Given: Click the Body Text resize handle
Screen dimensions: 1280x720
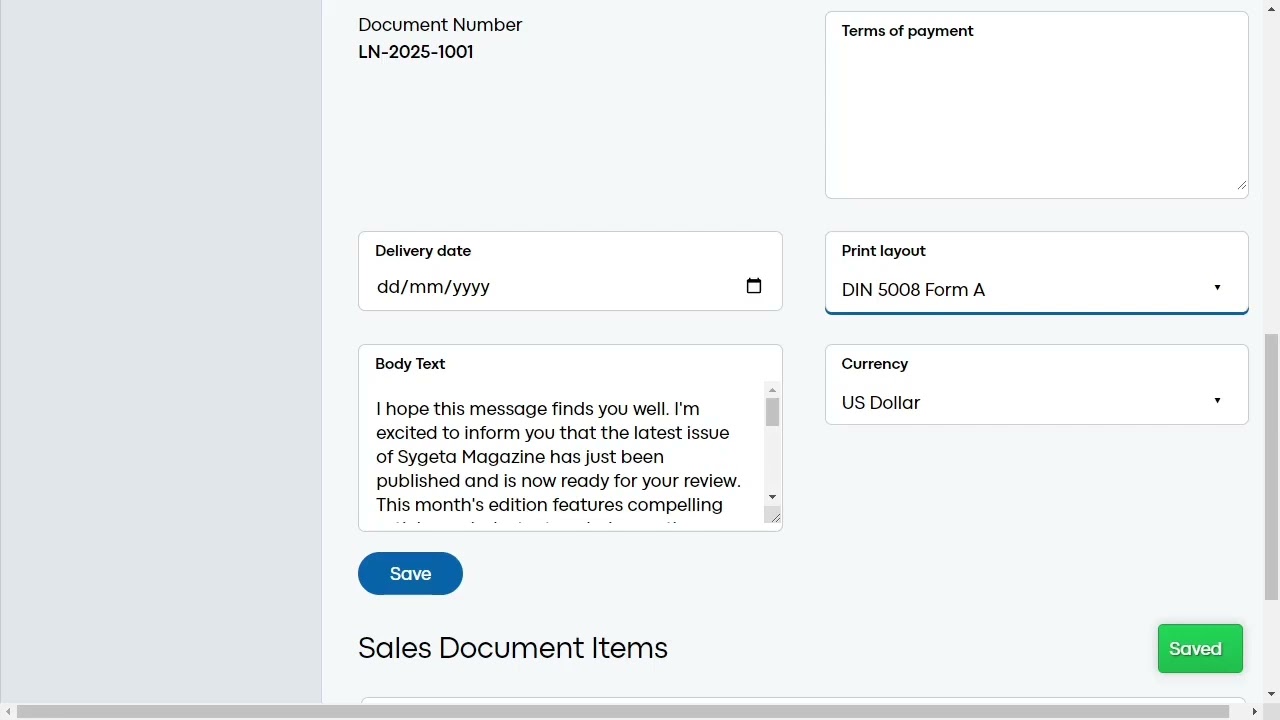Looking at the screenshot, I should (x=774, y=517).
